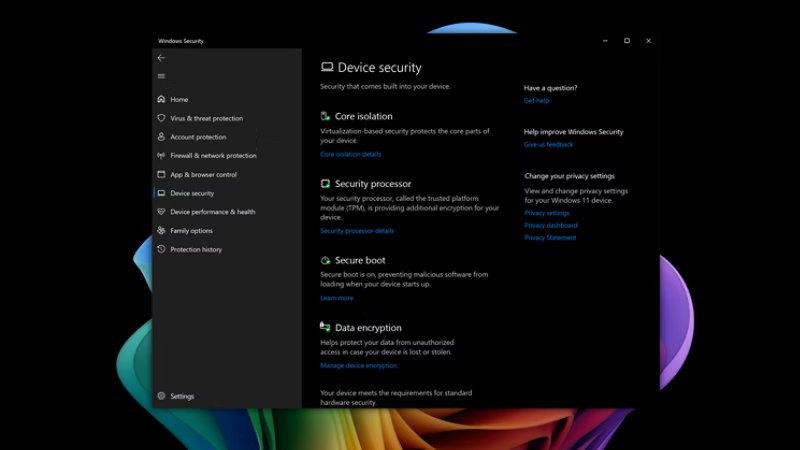Open Core isolation details link

pyautogui.click(x=351, y=154)
